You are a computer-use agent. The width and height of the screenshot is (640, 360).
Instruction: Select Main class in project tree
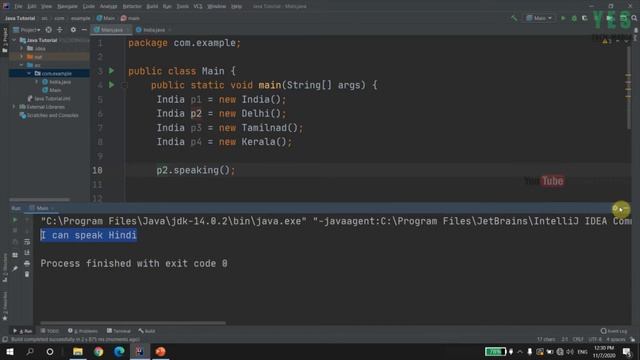point(52,90)
